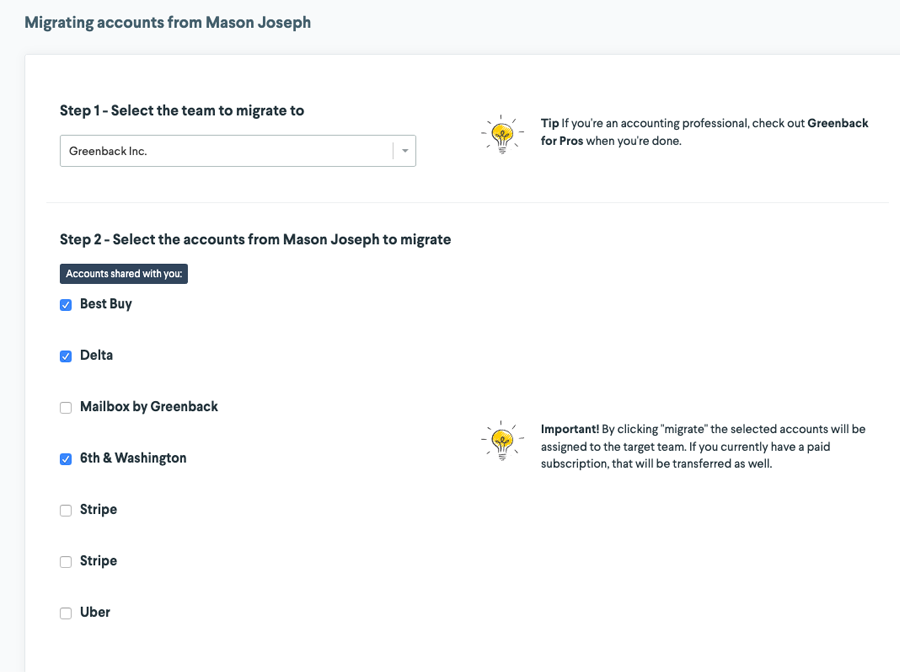Enable the Mailbox by Greenback checkbox
The width and height of the screenshot is (900, 672).
(66, 408)
